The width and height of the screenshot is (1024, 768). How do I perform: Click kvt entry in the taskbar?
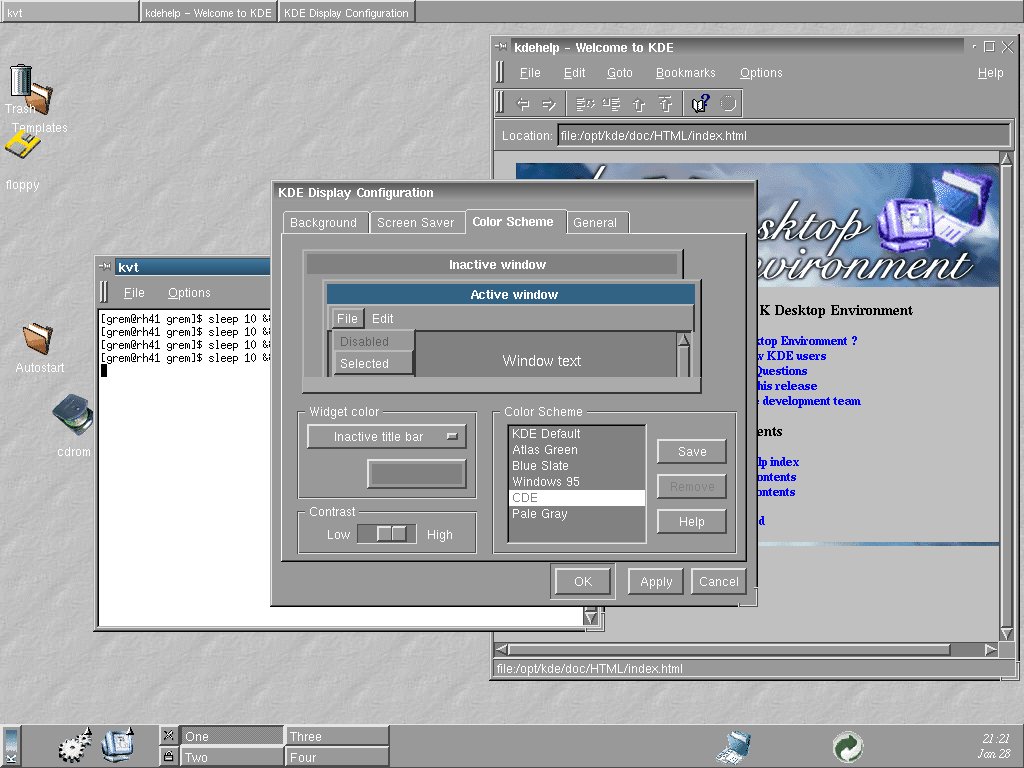click(x=70, y=12)
